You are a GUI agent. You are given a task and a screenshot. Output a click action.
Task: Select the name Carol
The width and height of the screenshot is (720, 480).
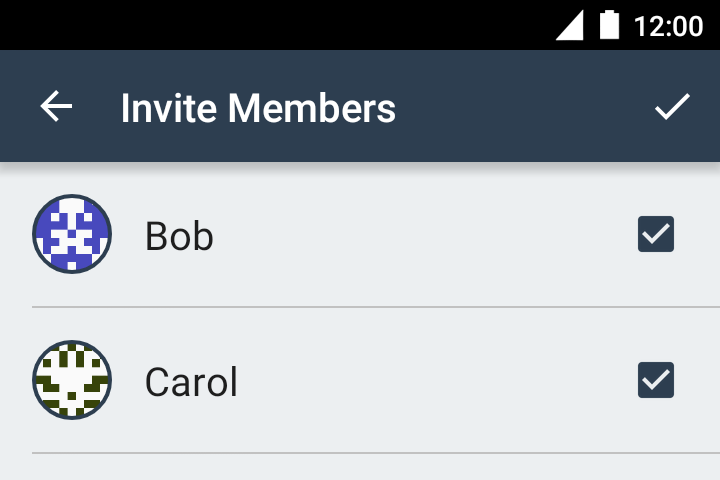191,382
